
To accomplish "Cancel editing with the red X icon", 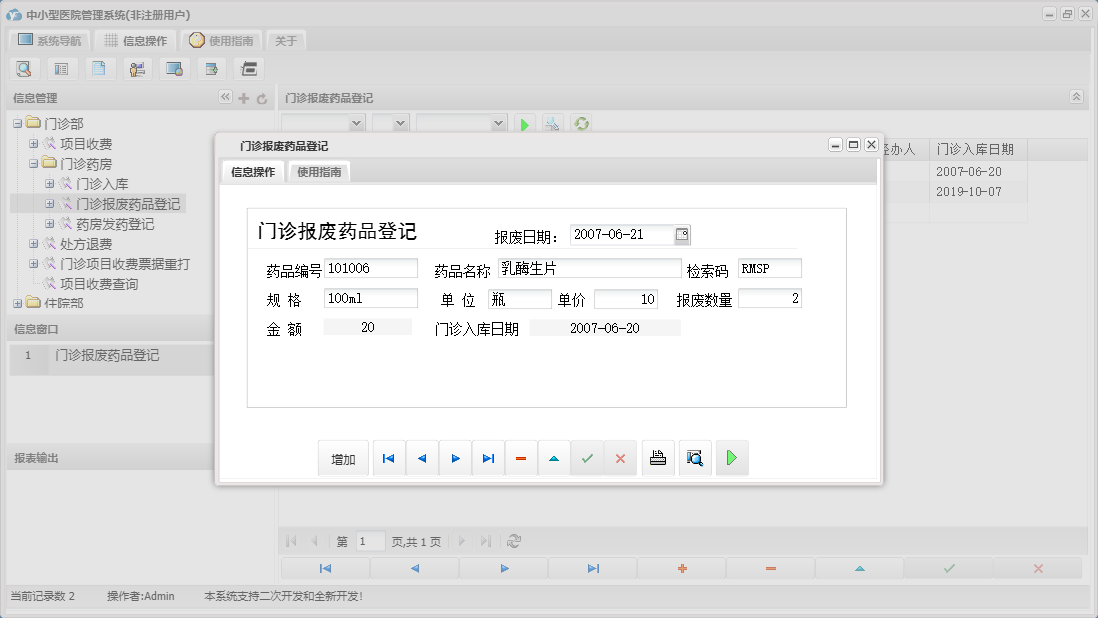I will pyautogui.click(x=620, y=457).
